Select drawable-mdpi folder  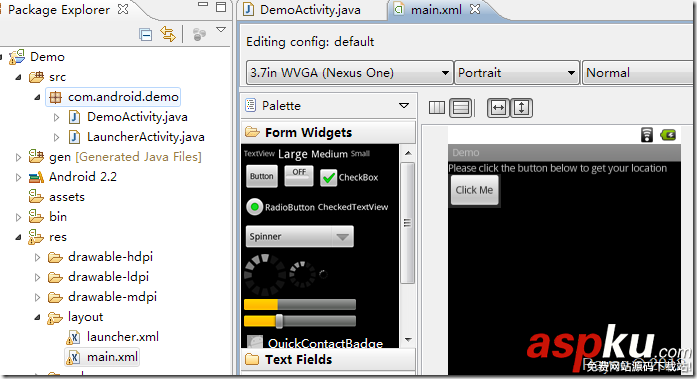[102, 297]
